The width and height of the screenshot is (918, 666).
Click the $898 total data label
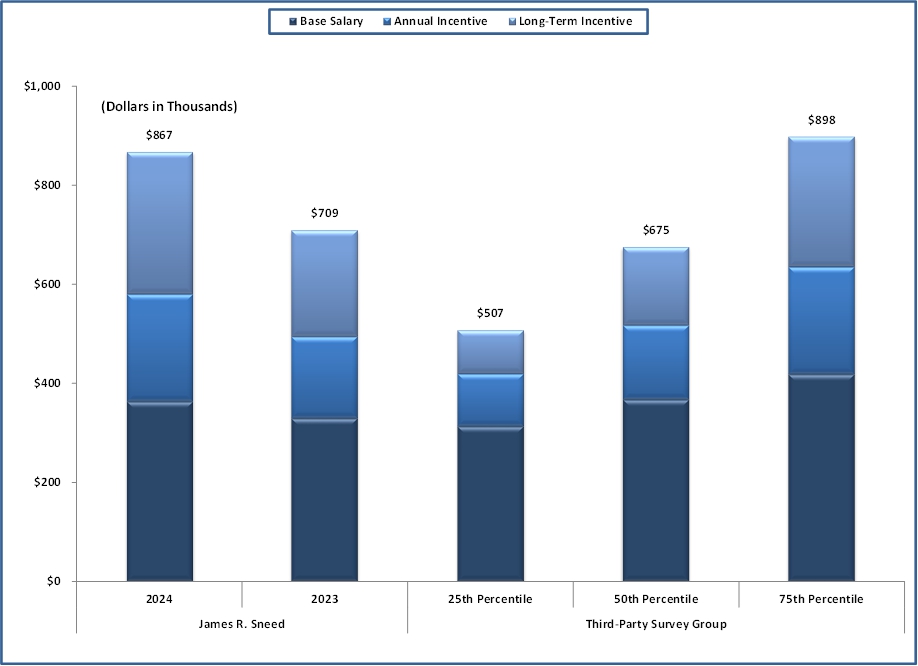[x=821, y=120]
